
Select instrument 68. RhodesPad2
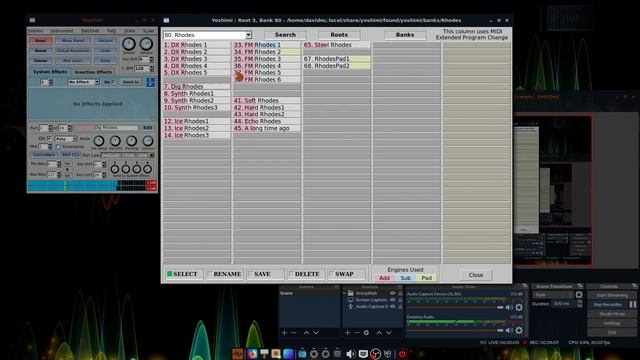coord(337,66)
